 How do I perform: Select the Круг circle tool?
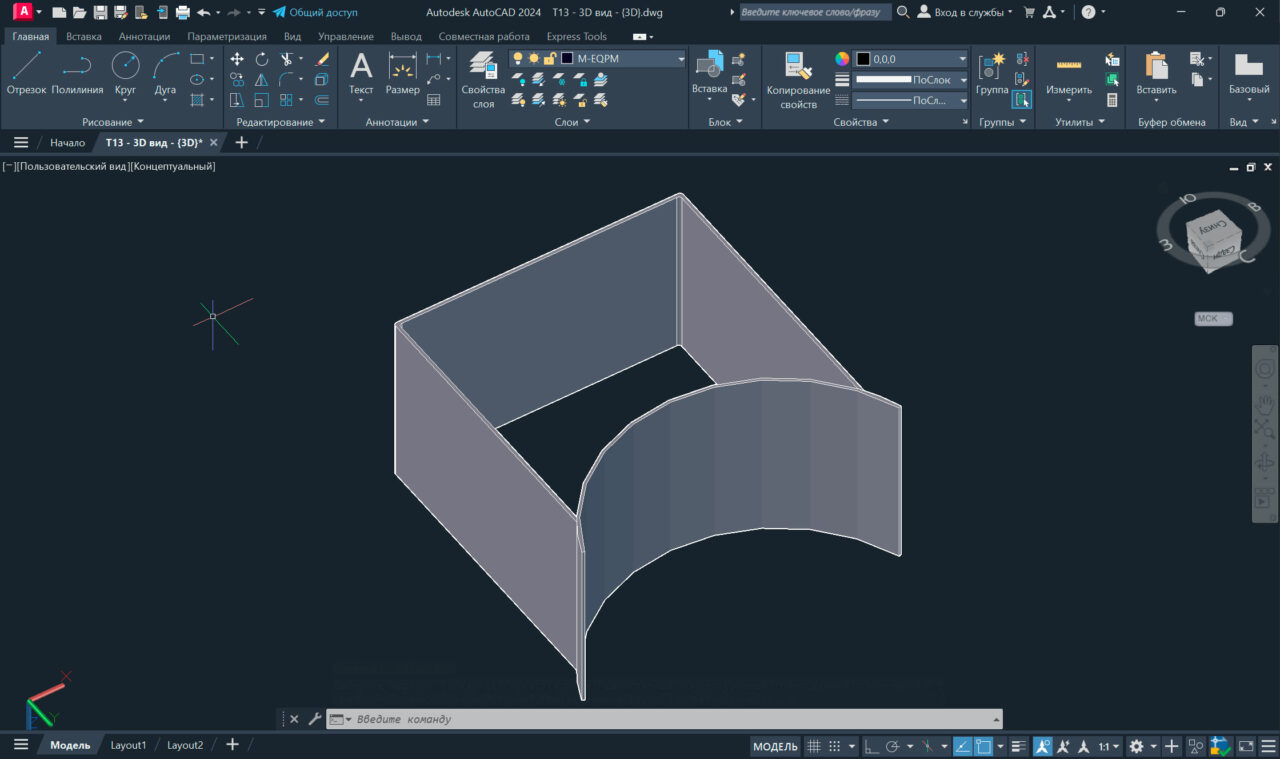click(125, 74)
